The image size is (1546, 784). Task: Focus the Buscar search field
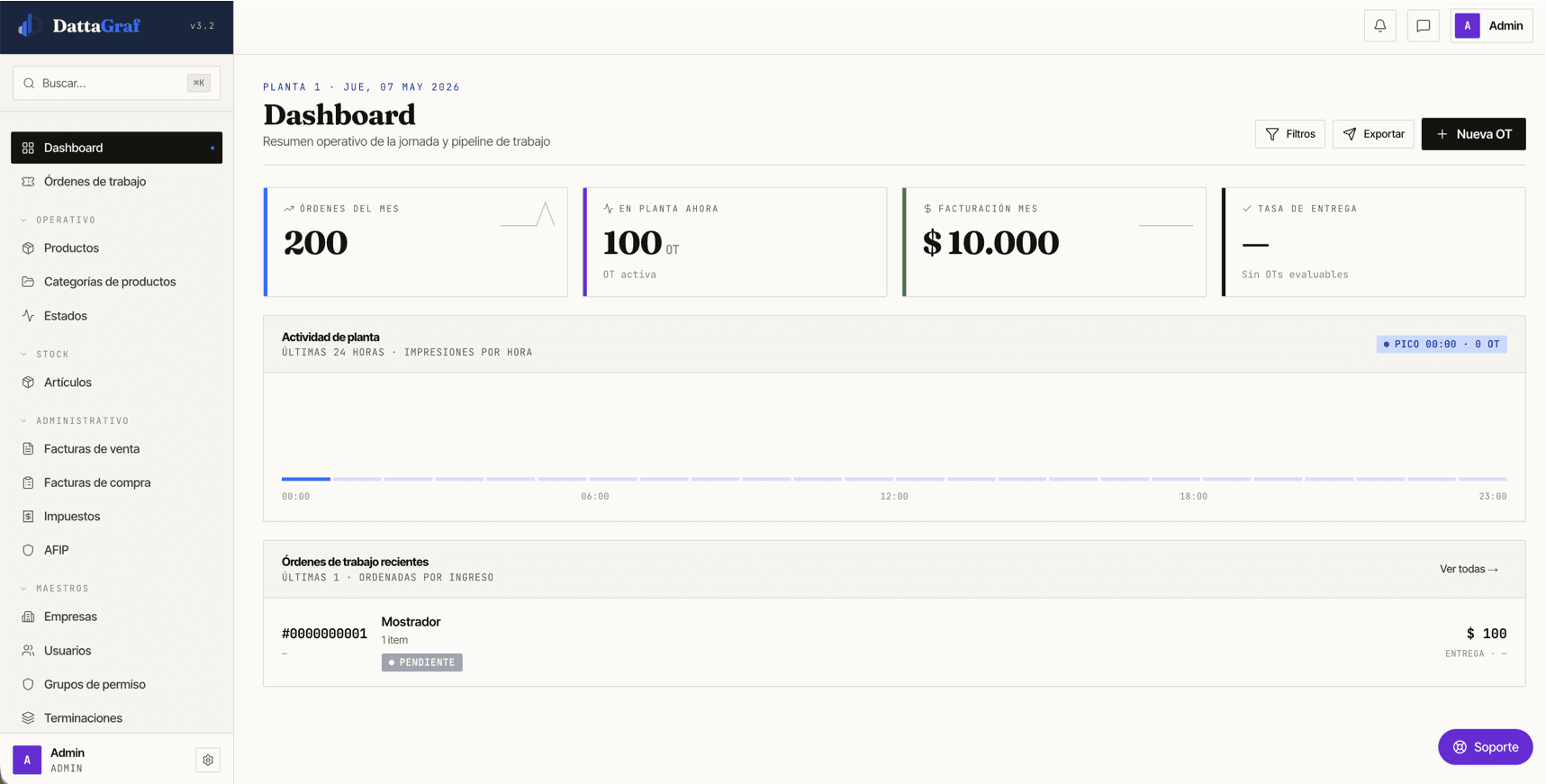pos(116,83)
